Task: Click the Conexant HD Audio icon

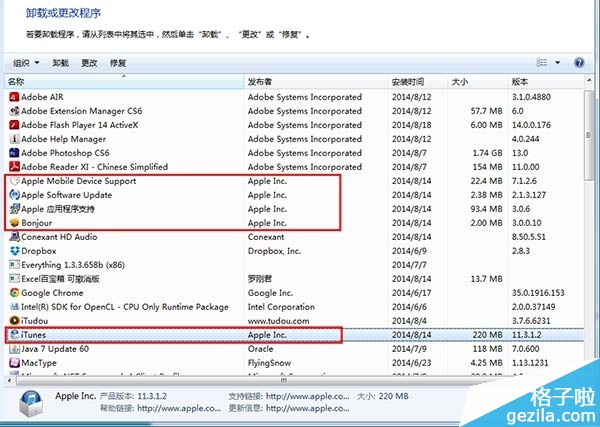Action: coord(14,237)
